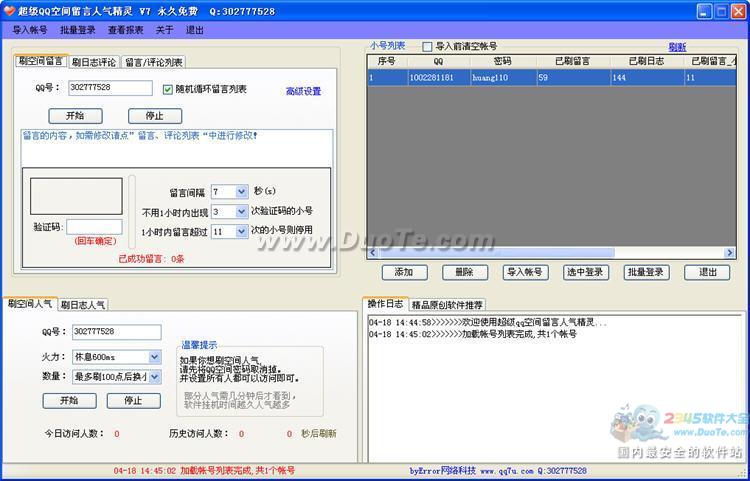Switch to the 操作日志 tab
The image size is (750, 481).
tap(385, 304)
